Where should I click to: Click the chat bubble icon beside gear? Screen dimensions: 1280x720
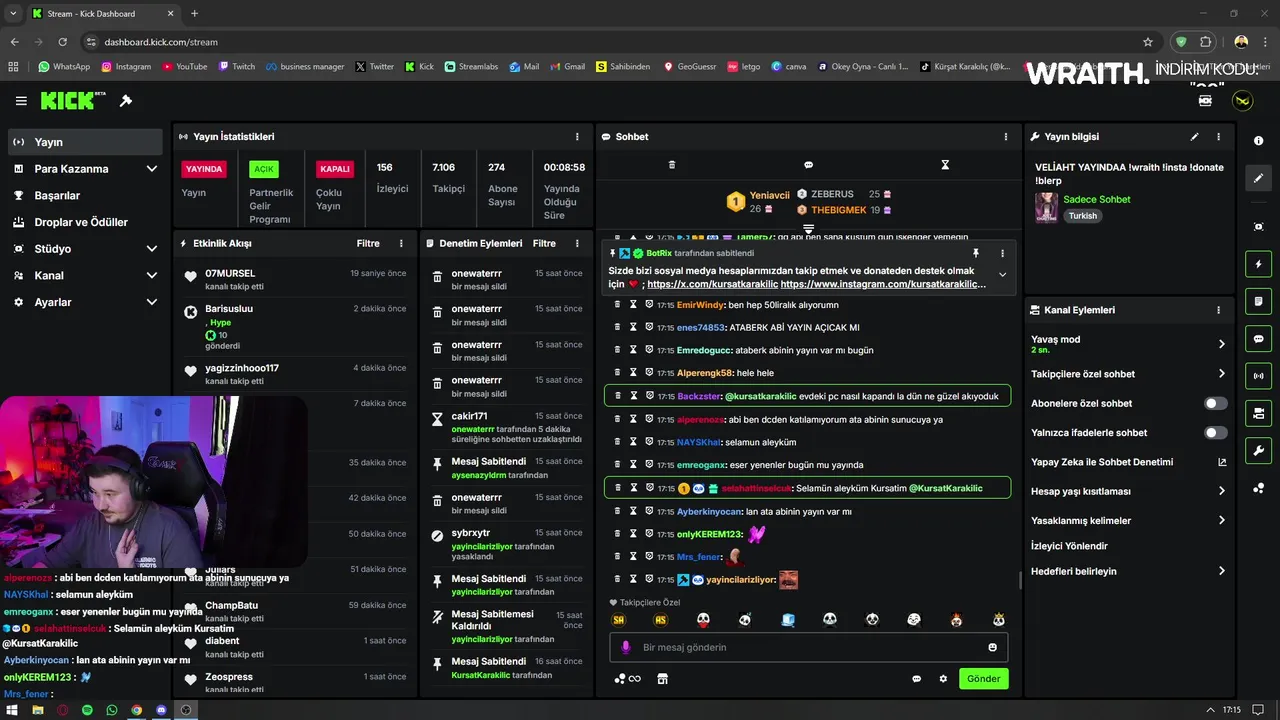pyautogui.click(x=916, y=678)
